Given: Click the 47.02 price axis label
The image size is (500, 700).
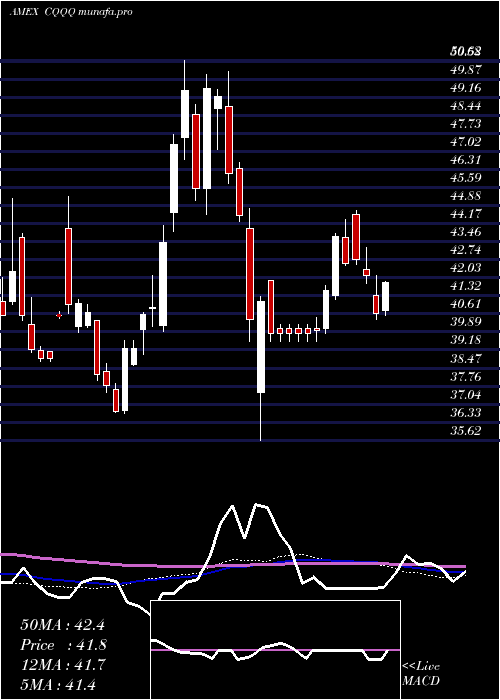Looking at the screenshot, I should [466, 142].
